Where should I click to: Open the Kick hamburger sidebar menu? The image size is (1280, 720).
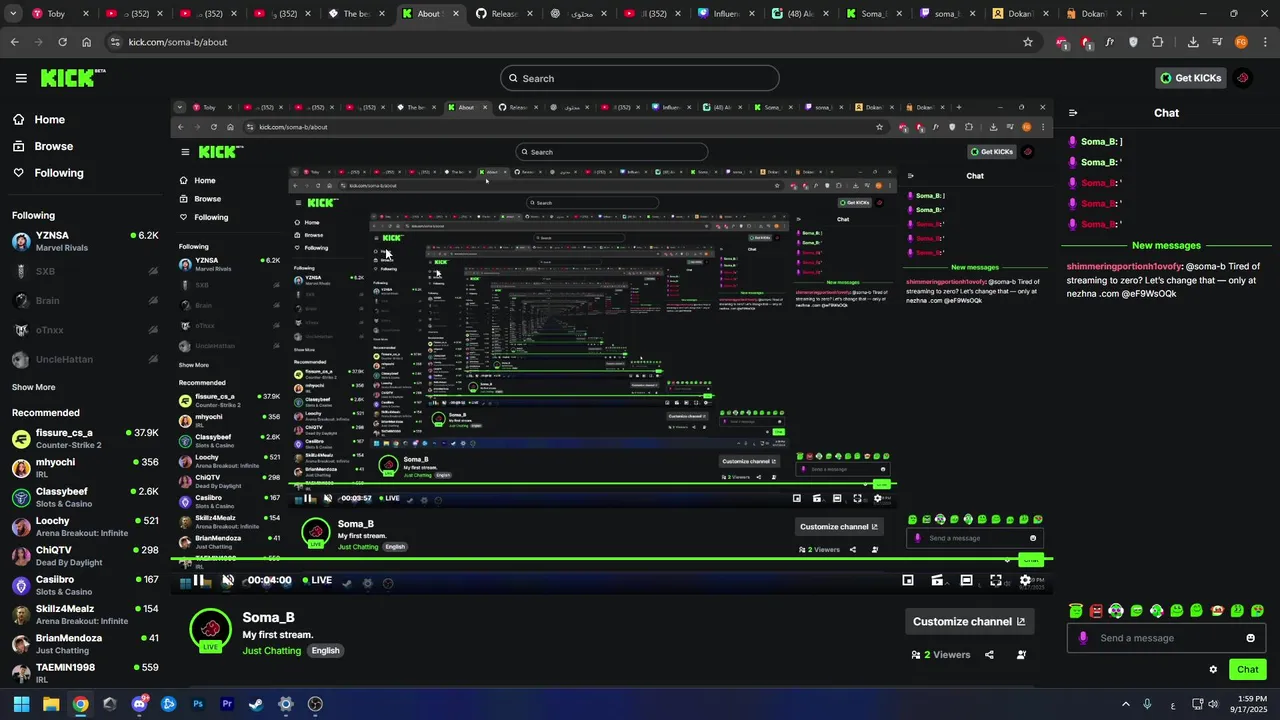pyautogui.click(x=21, y=78)
